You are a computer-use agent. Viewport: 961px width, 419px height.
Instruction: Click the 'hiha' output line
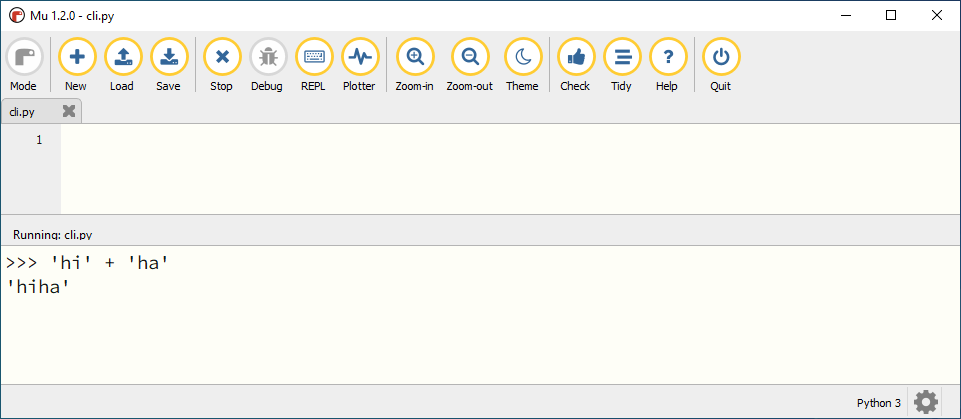(x=38, y=287)
